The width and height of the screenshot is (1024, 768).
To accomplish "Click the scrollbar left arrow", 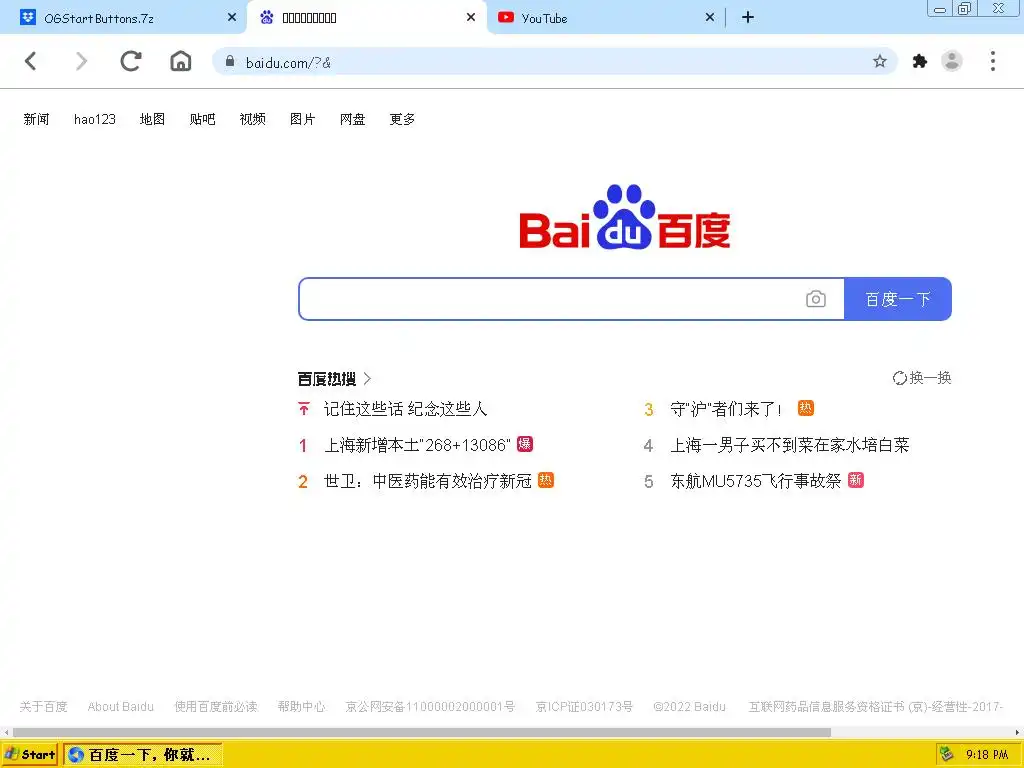I will click(6, 733).
